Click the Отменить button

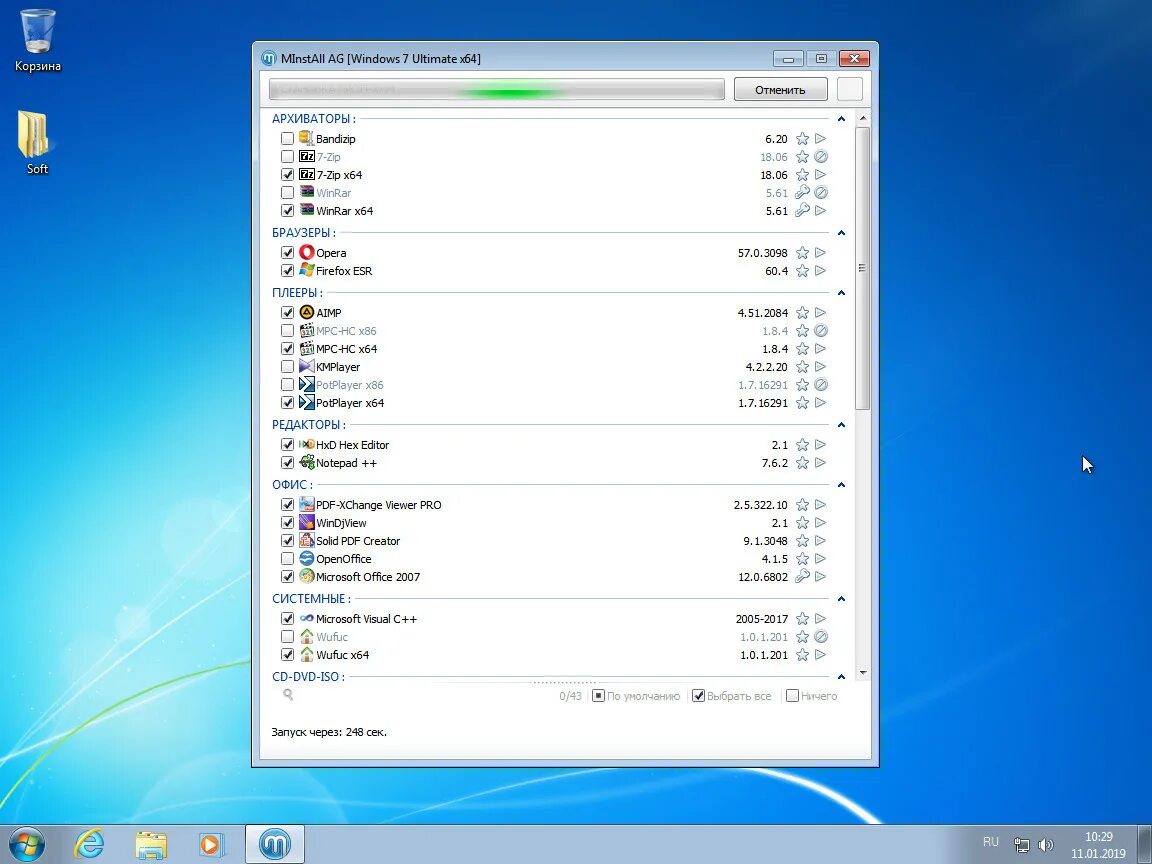point(780,90)
